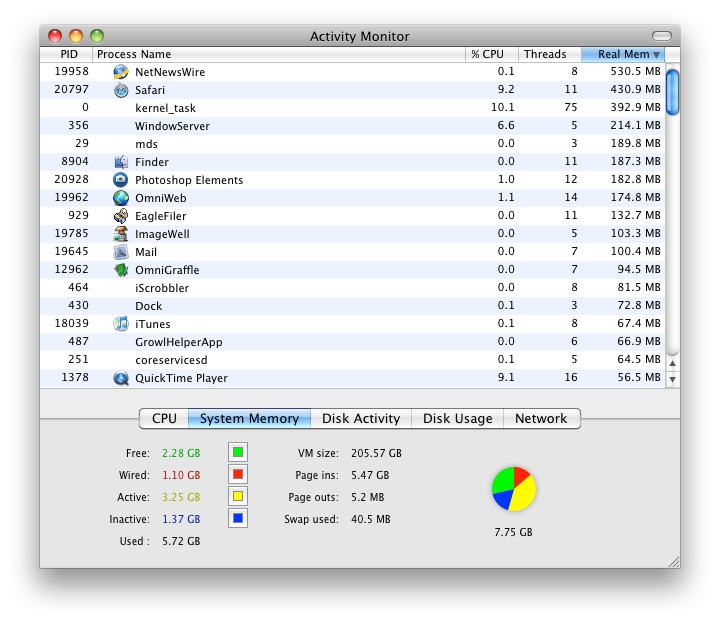Click the Wired 1.10 GB value

(181, 475)
